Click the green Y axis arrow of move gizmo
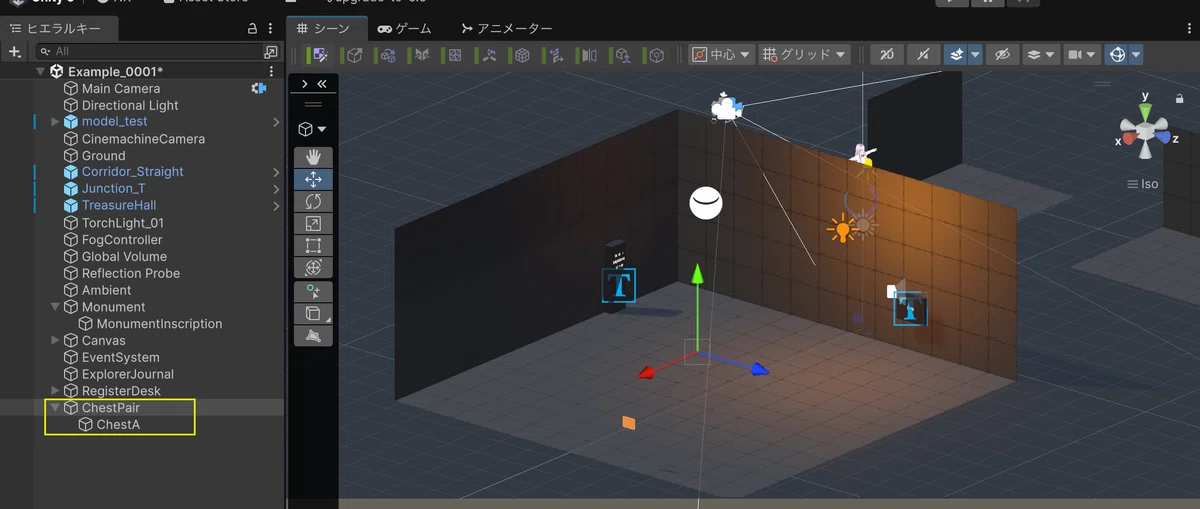The width and height of the screenshot is (1200, 509). pos(698,275)
